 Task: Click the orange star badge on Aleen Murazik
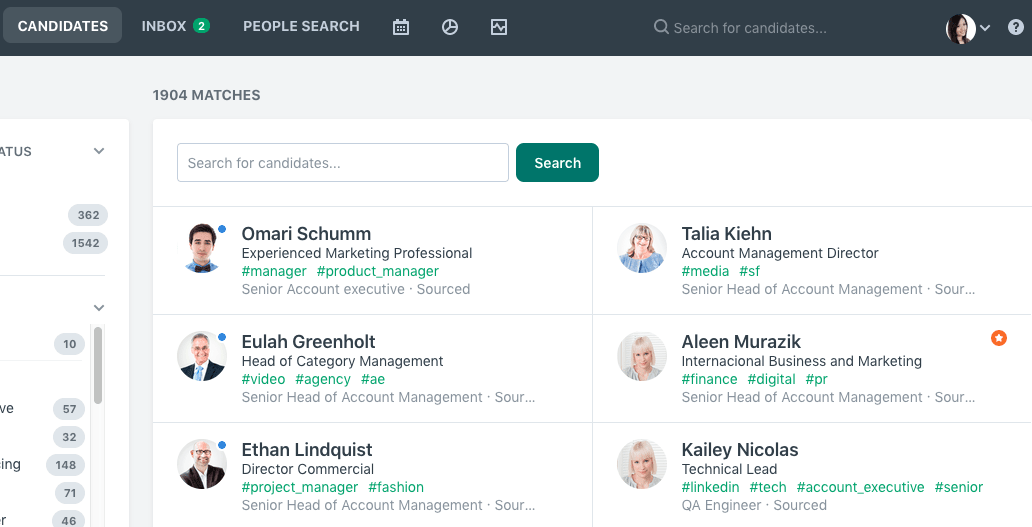coord(998,338)
